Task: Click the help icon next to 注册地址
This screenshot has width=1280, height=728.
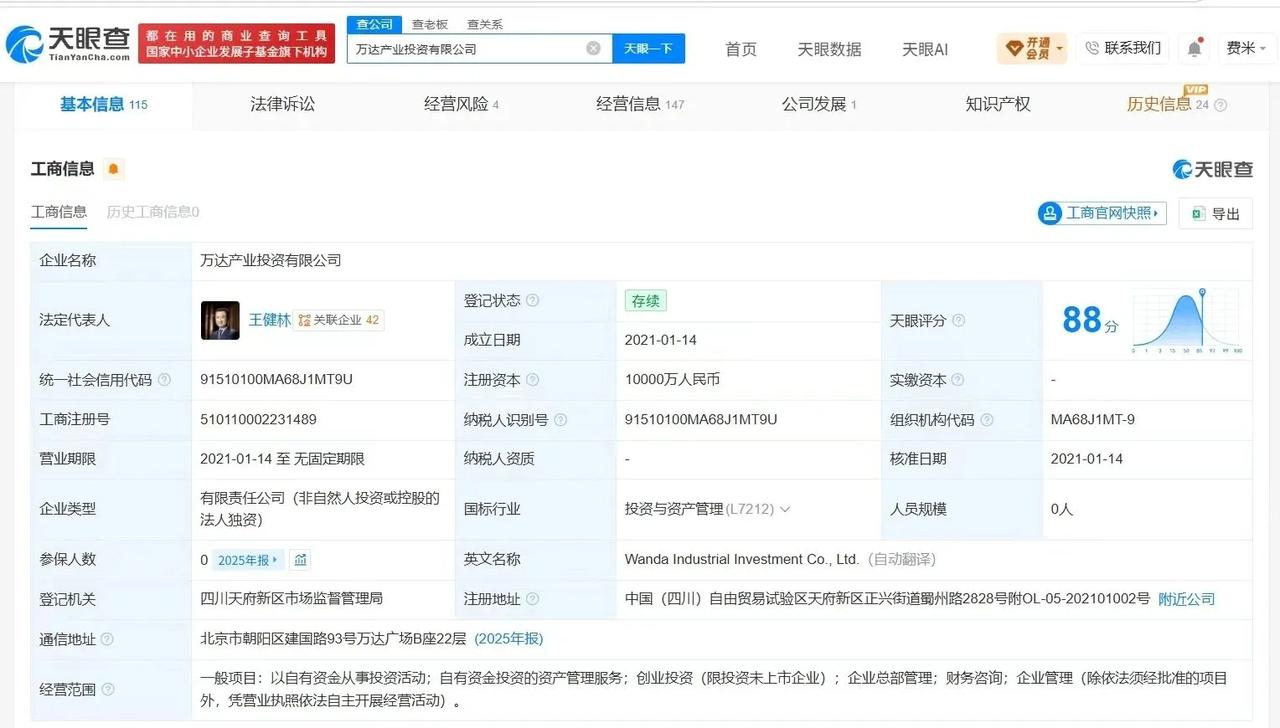Action: pyautogui.click(x=532, y=599)
